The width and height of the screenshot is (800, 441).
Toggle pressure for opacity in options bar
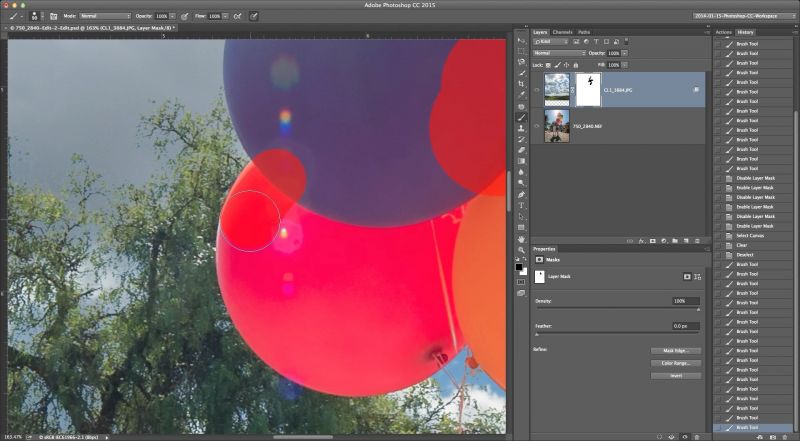[184, 16]
